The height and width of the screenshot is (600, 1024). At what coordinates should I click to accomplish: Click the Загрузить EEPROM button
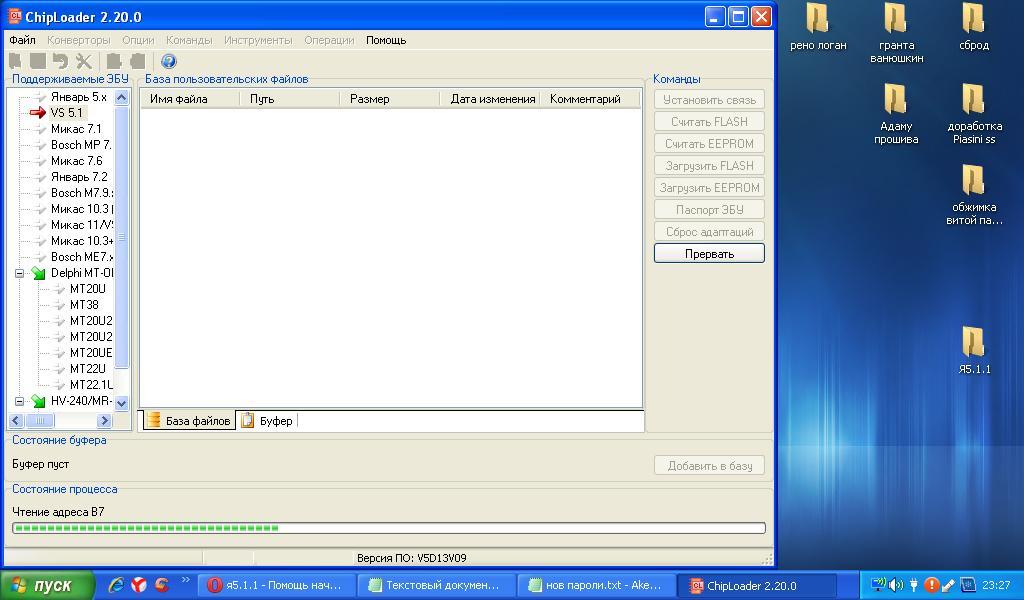[x=709, y=187]
